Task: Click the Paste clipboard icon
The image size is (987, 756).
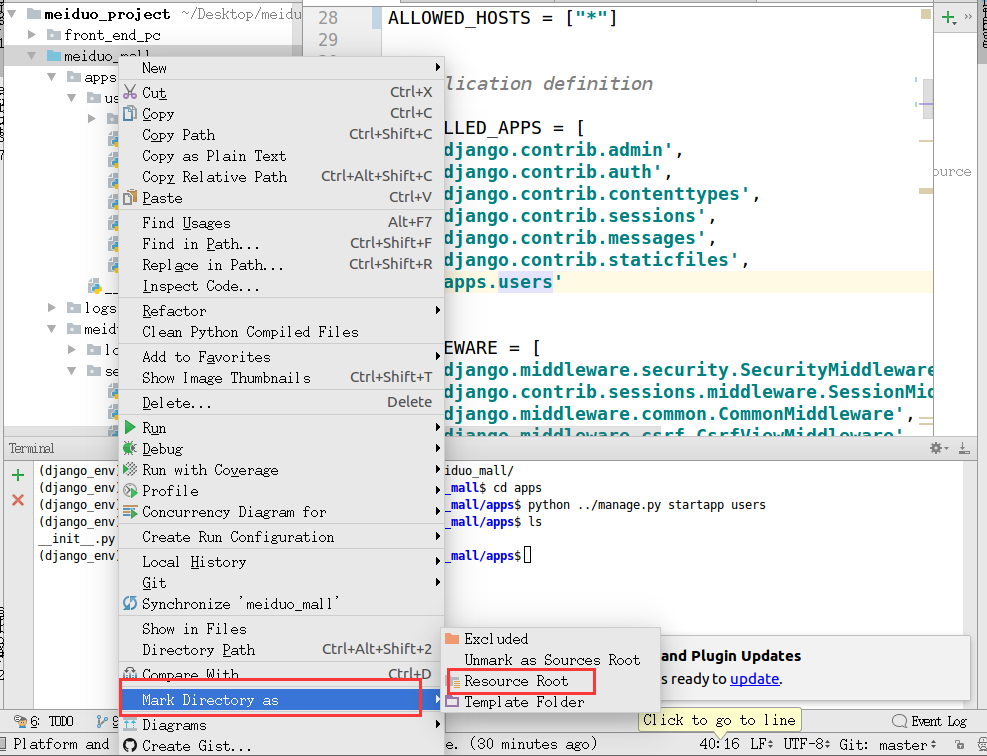Action: click(x=130, y=198)
